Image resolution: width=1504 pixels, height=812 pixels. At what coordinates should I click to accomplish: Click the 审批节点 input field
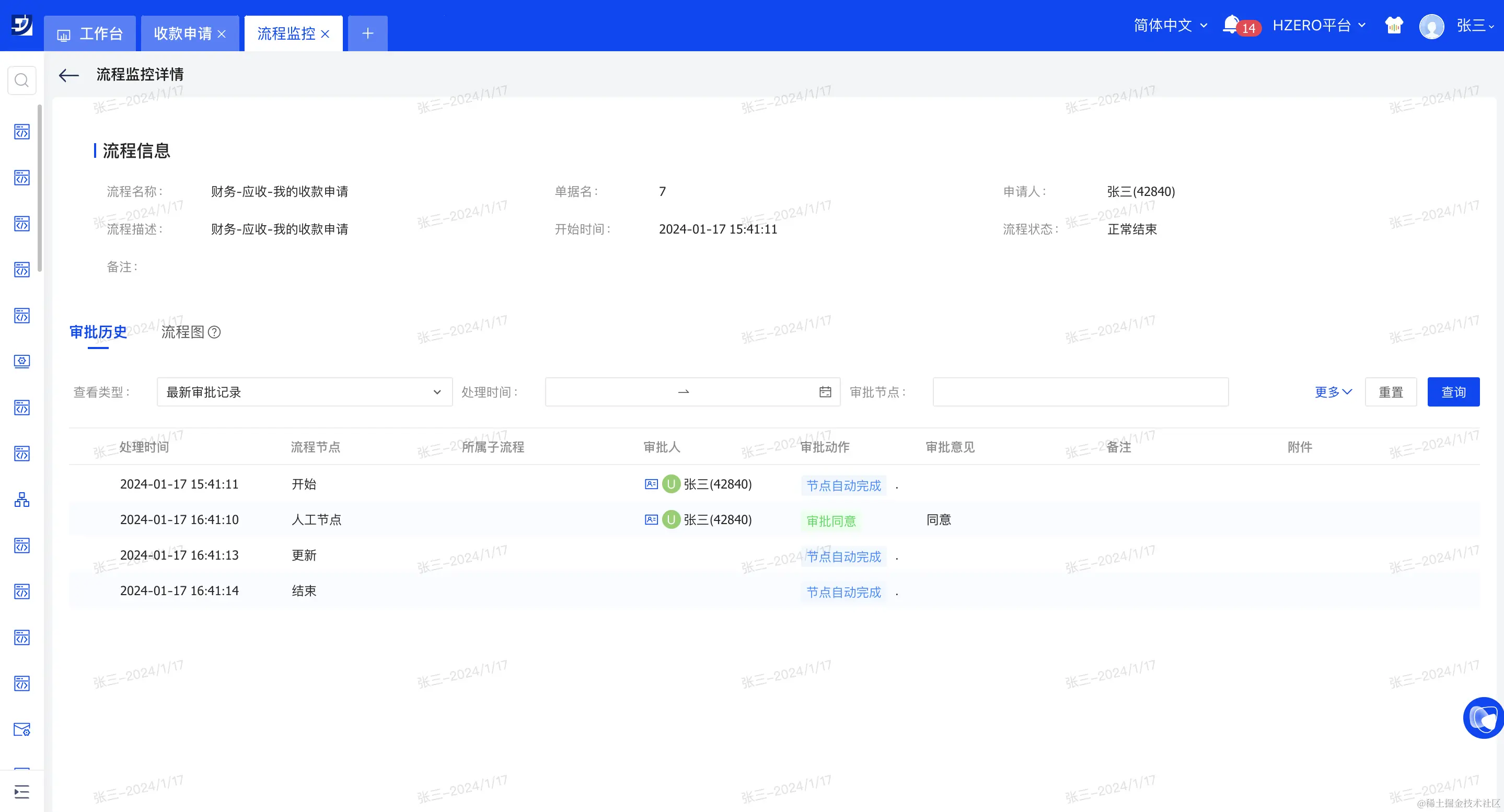point(1080,392)
